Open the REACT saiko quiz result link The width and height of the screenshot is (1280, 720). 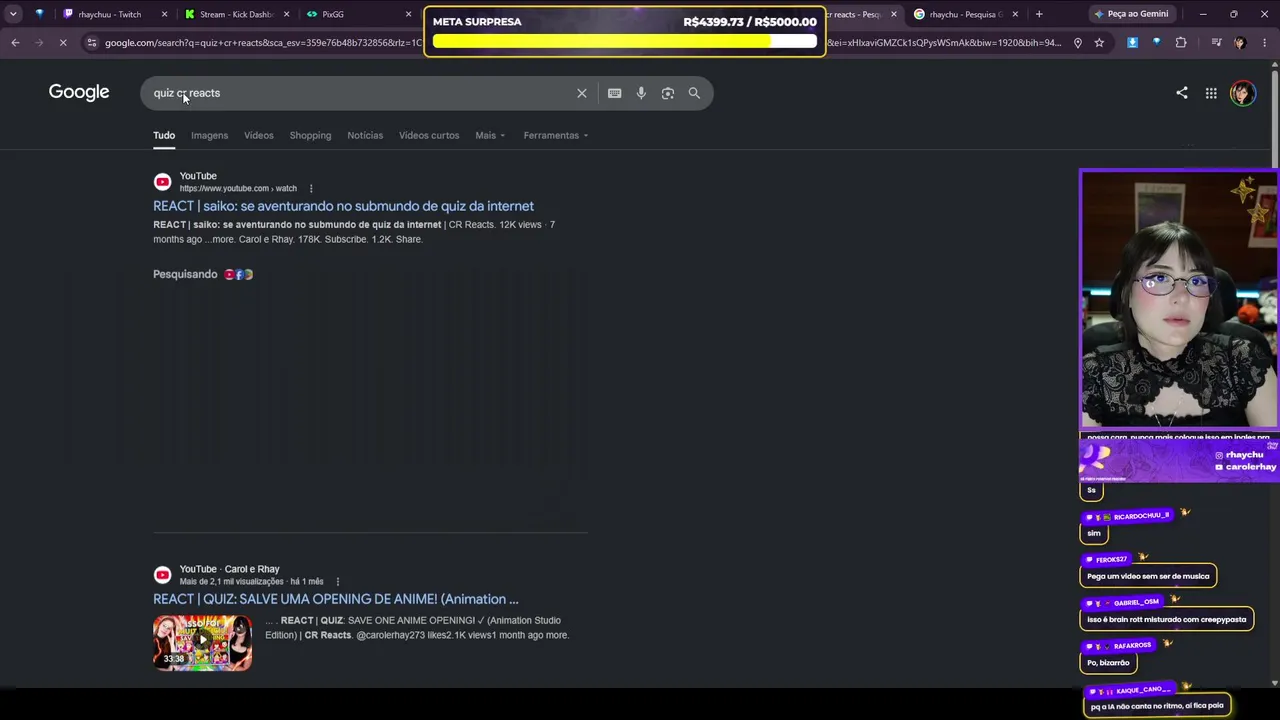[x=343, y=206]
